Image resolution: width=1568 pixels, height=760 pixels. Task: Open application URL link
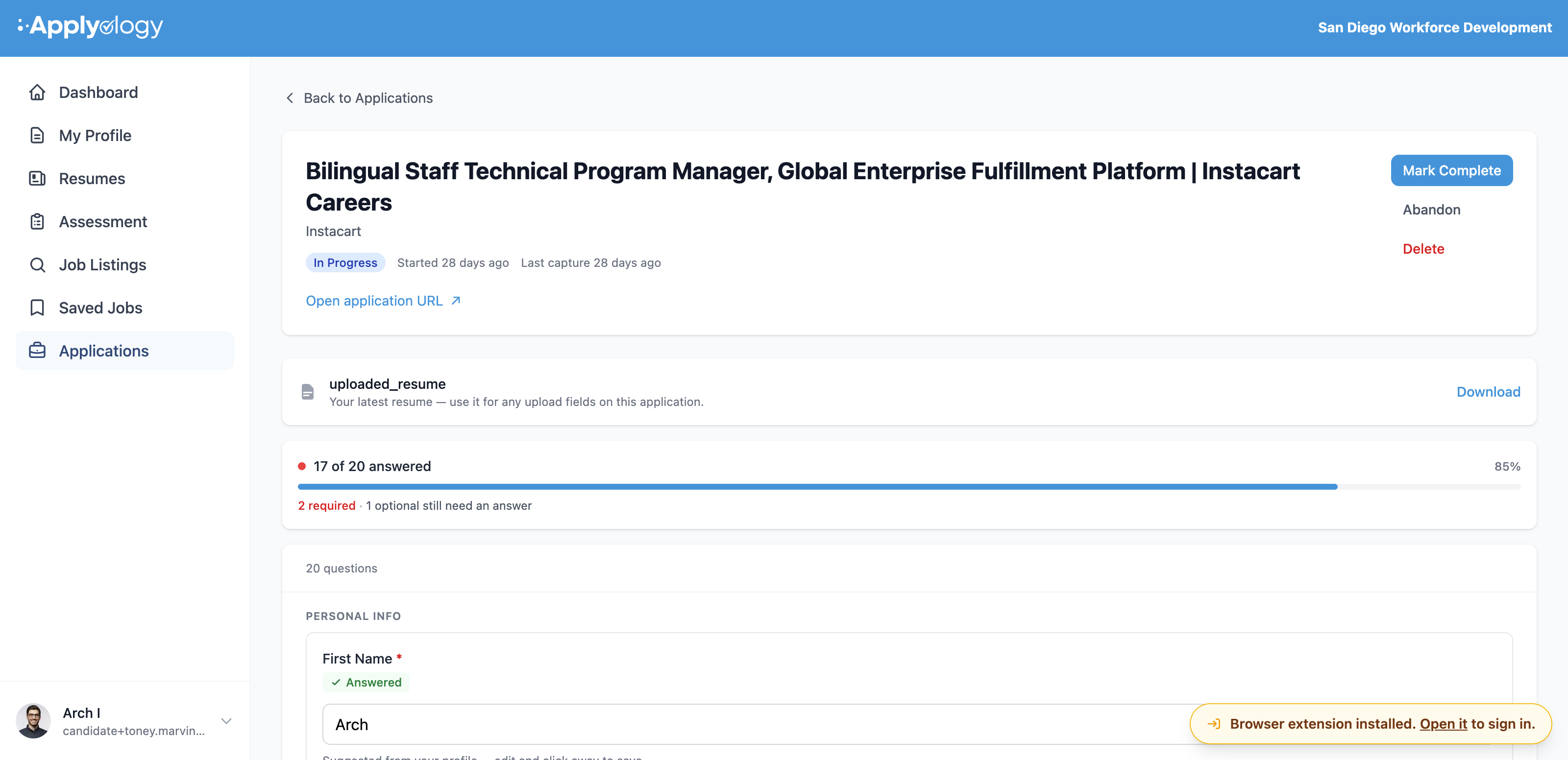point(384,301)
